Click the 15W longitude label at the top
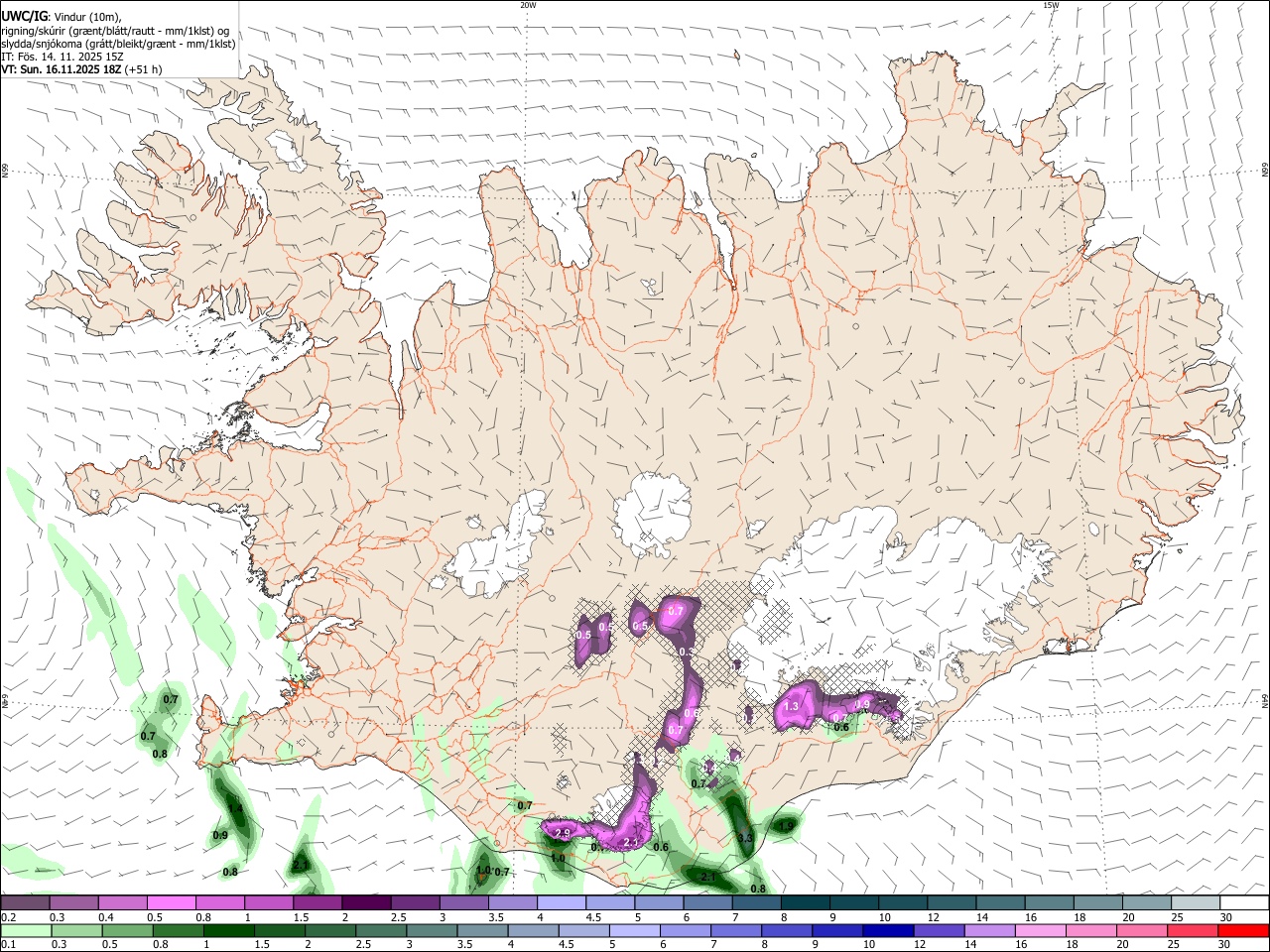 (1051, 5)
